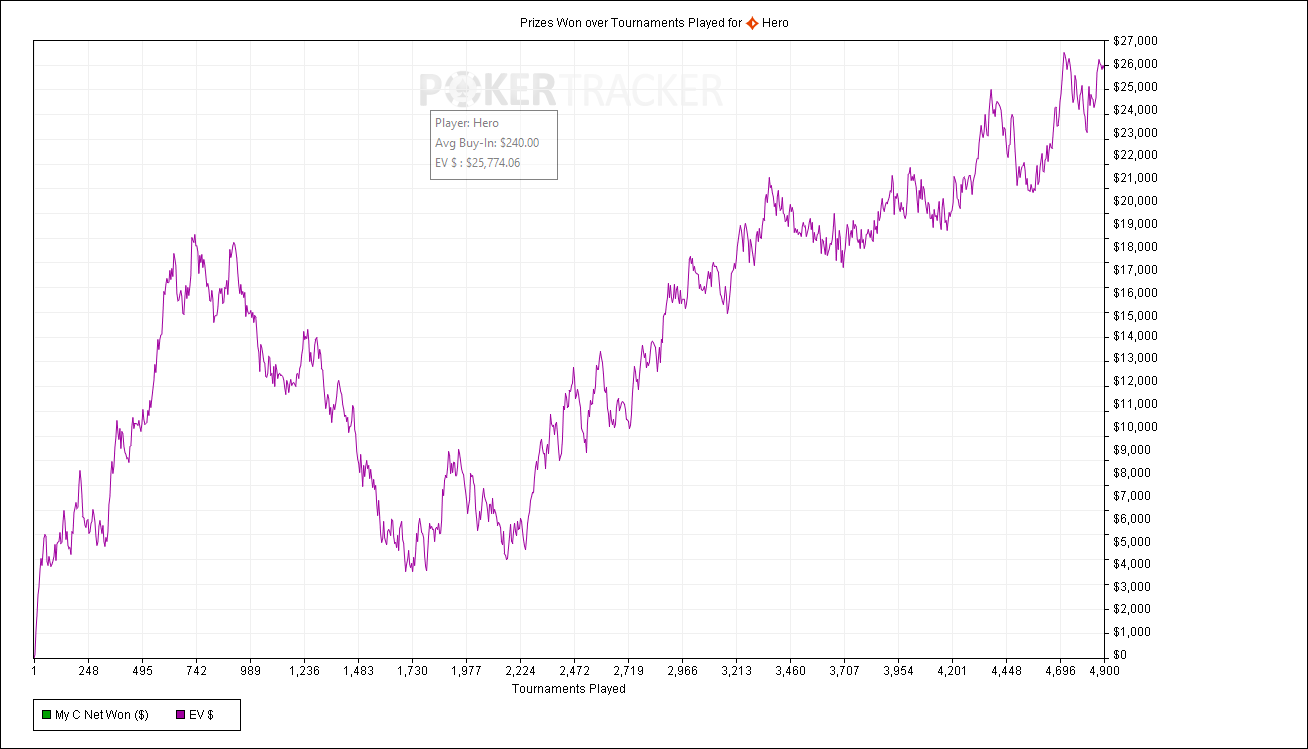This screenshot has height=749, width=1308.
Task: Click the 495 x-axis tick label
Action: point(142,671)
